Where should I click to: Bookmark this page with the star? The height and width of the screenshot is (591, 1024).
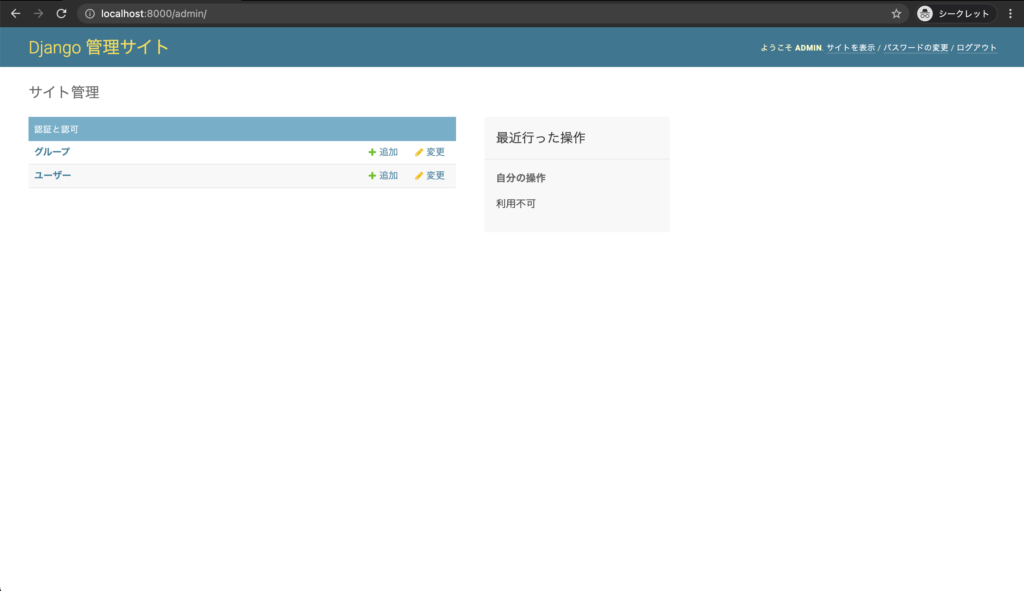pos(896,14)
